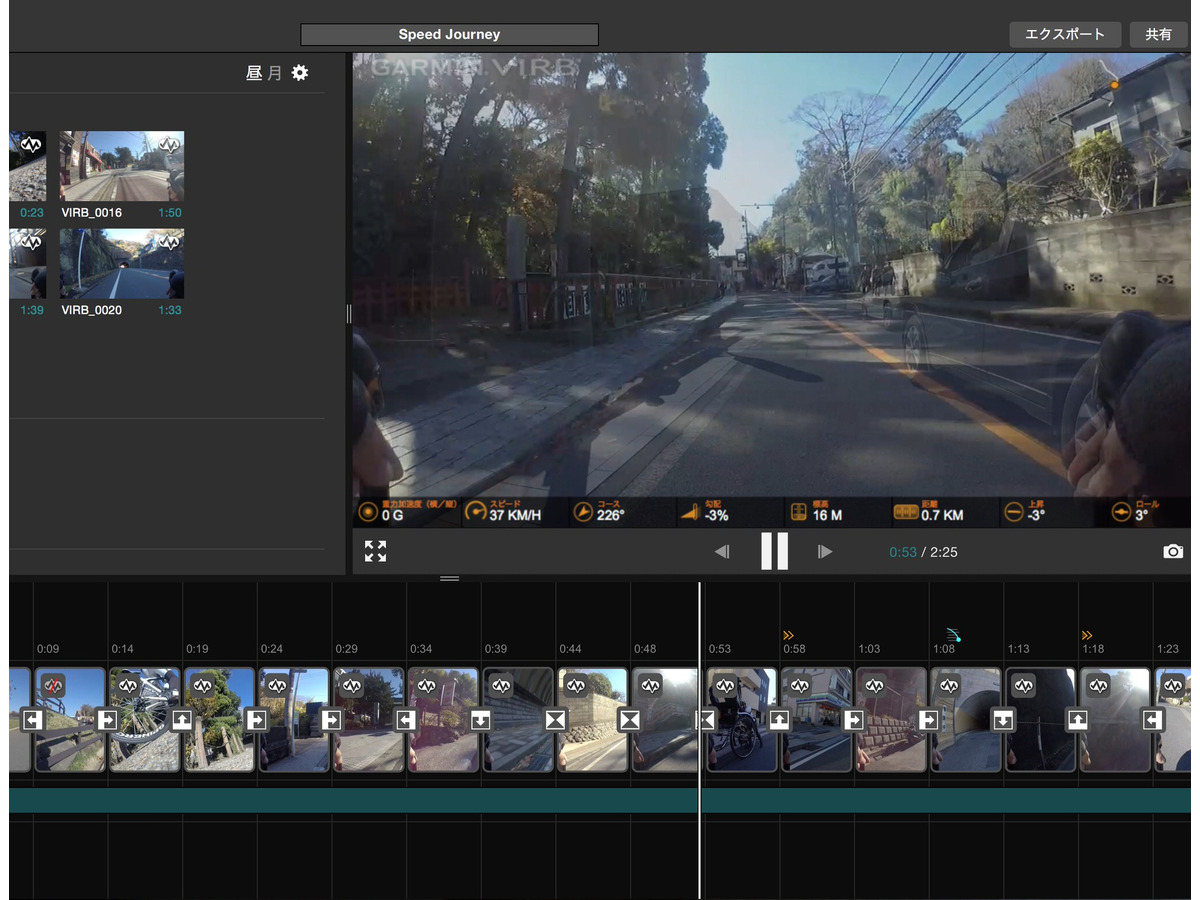Screen dimensions: 1200x900
Task: Click the 共有 share button
Action: 1159,34
